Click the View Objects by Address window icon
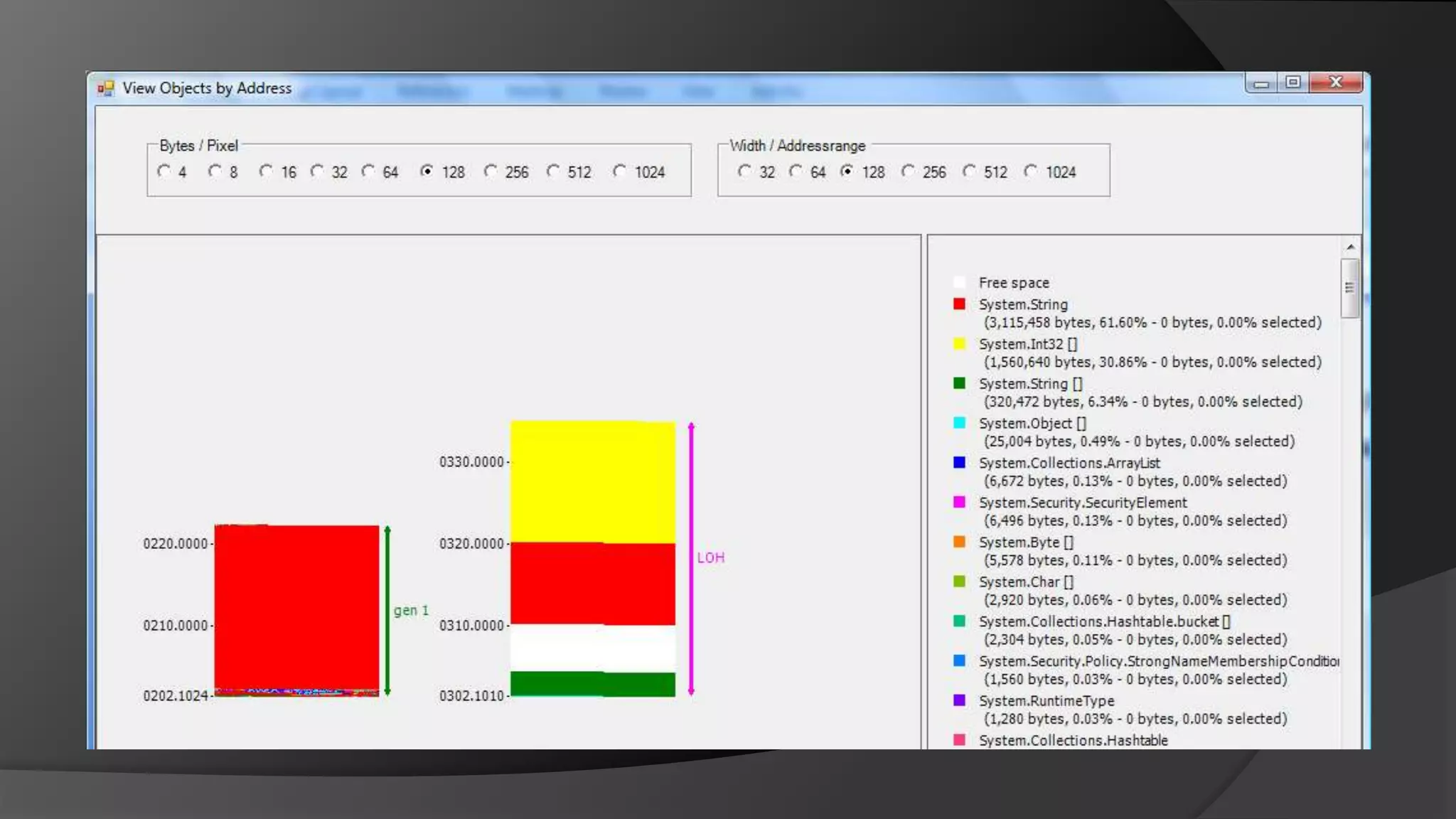This screenshot has width=1456, height=819. click(105, 88)
